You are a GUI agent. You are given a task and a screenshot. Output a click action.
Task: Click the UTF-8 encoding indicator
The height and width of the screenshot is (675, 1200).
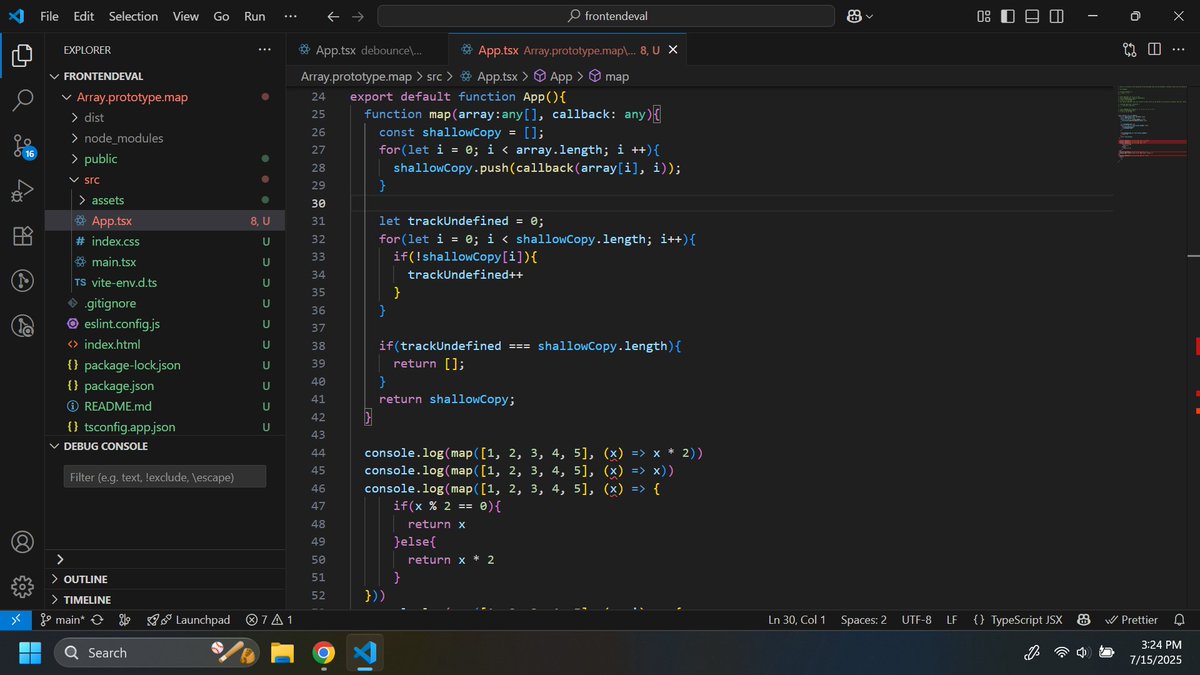coord(916,620)
